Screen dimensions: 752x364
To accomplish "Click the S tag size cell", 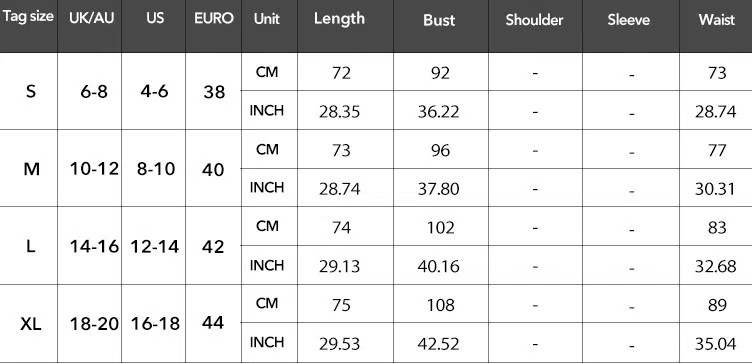I will (x=31, y=91).
